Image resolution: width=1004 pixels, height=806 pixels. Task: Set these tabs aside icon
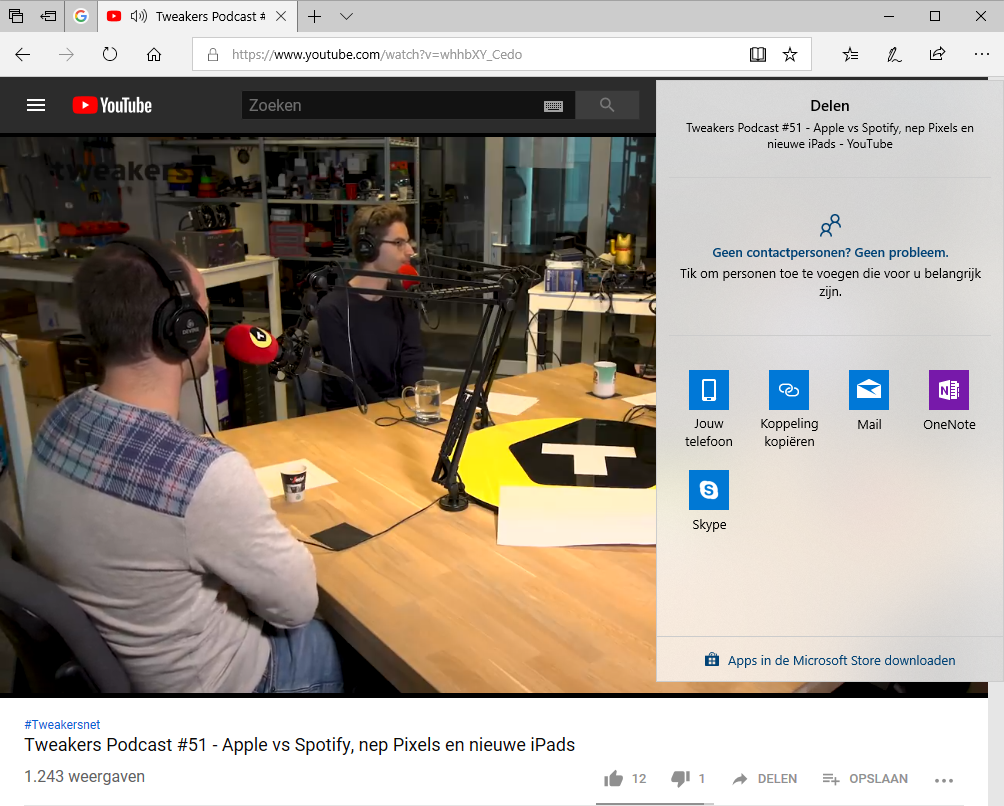point(48,16)
